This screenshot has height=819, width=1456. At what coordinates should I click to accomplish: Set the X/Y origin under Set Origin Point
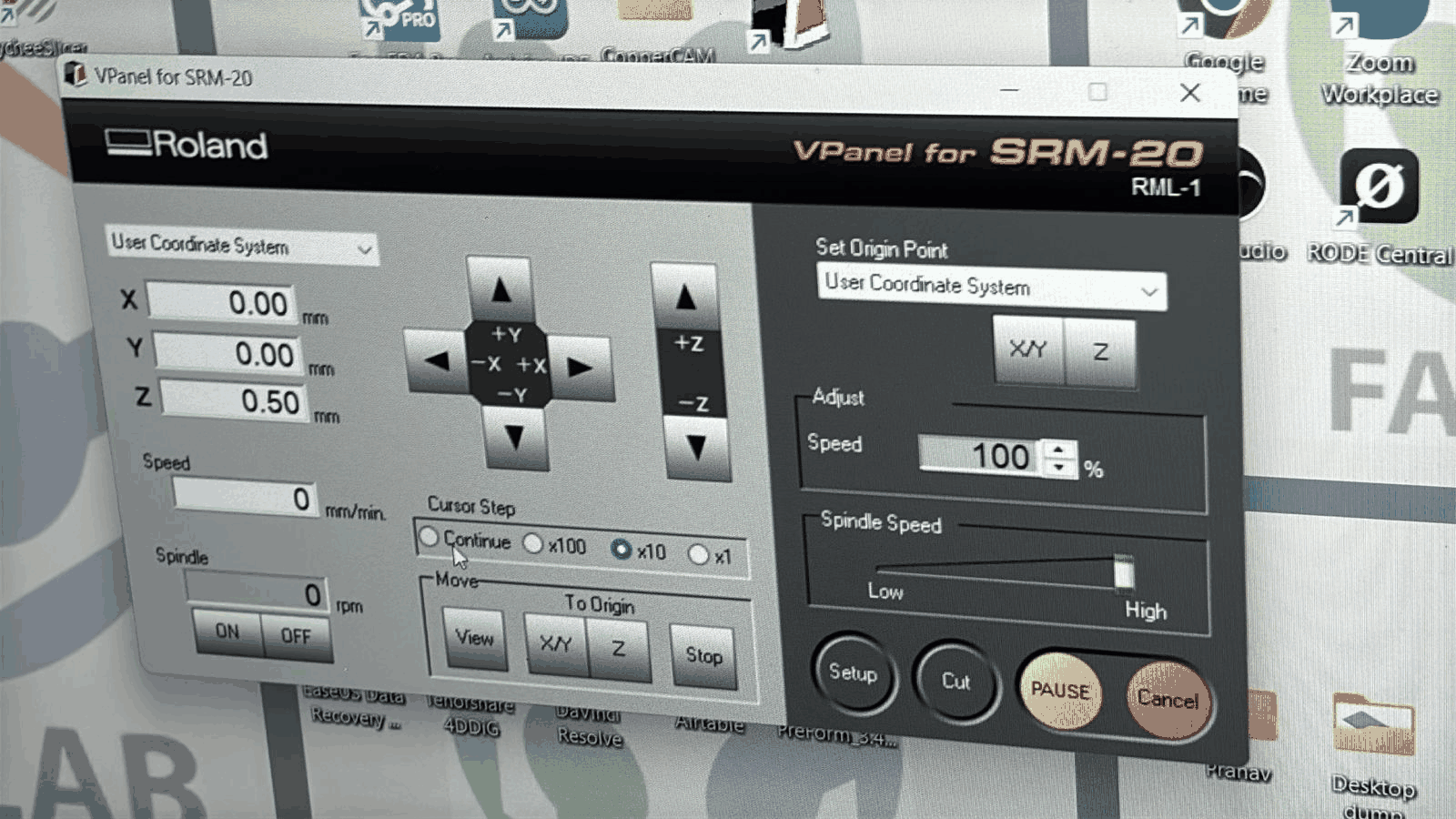point(1028,349)
